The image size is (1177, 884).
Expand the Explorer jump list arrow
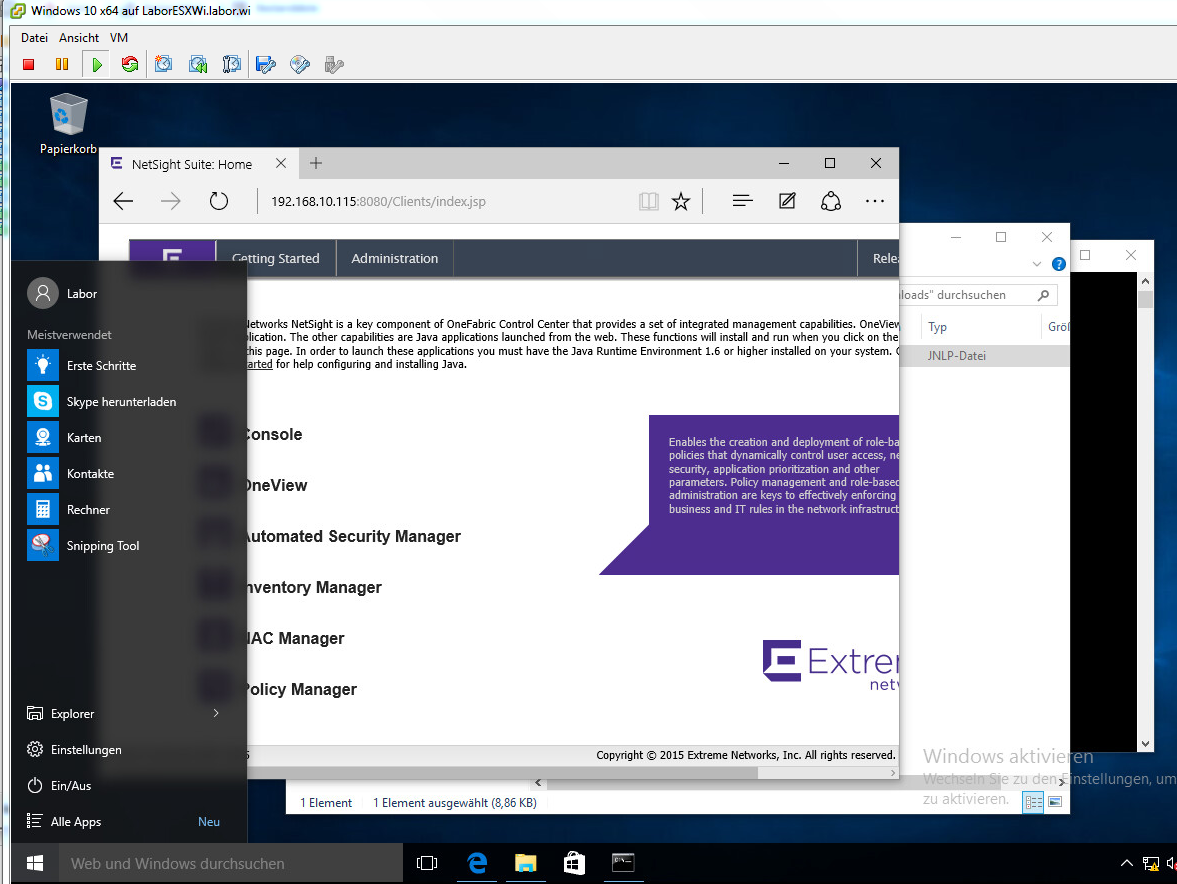point(216,713)
